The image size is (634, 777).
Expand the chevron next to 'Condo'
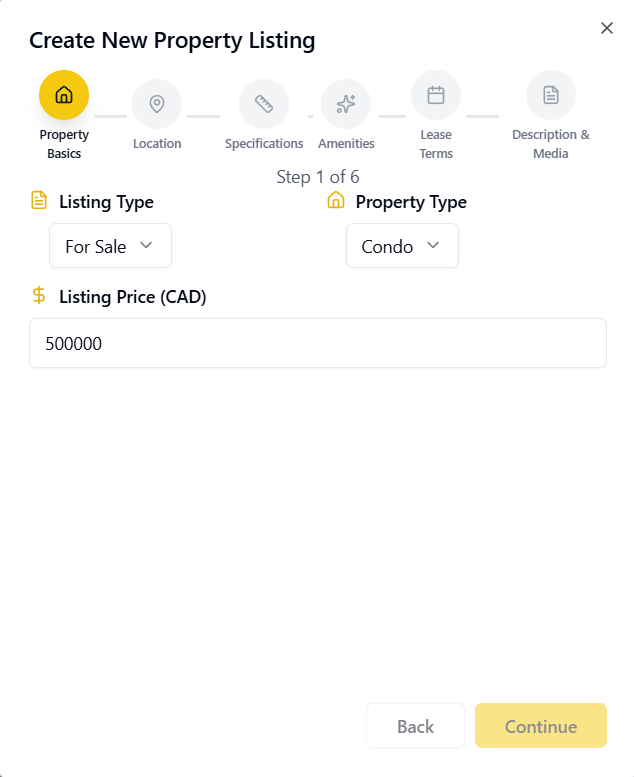433,246
